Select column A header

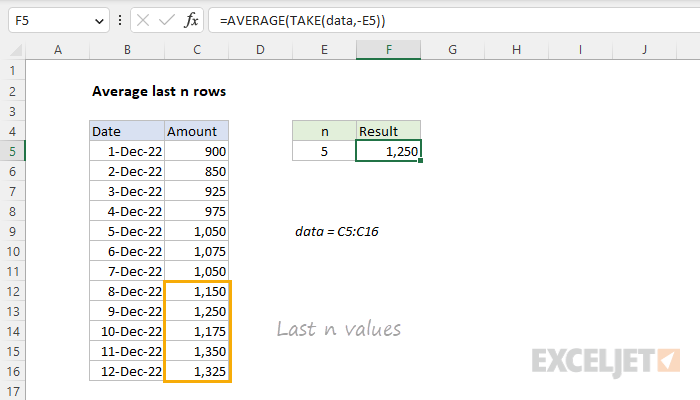click(58, 50)
